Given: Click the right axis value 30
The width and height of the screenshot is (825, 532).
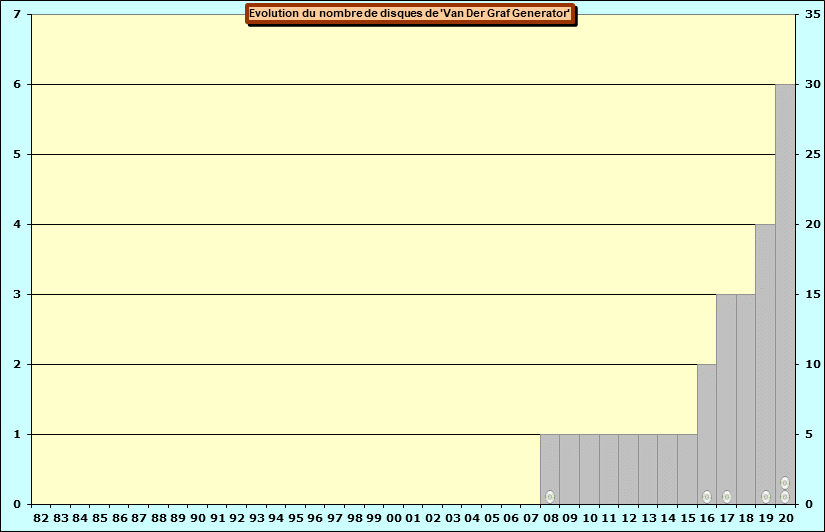Looking at the screenshot, I should point(813,84).
